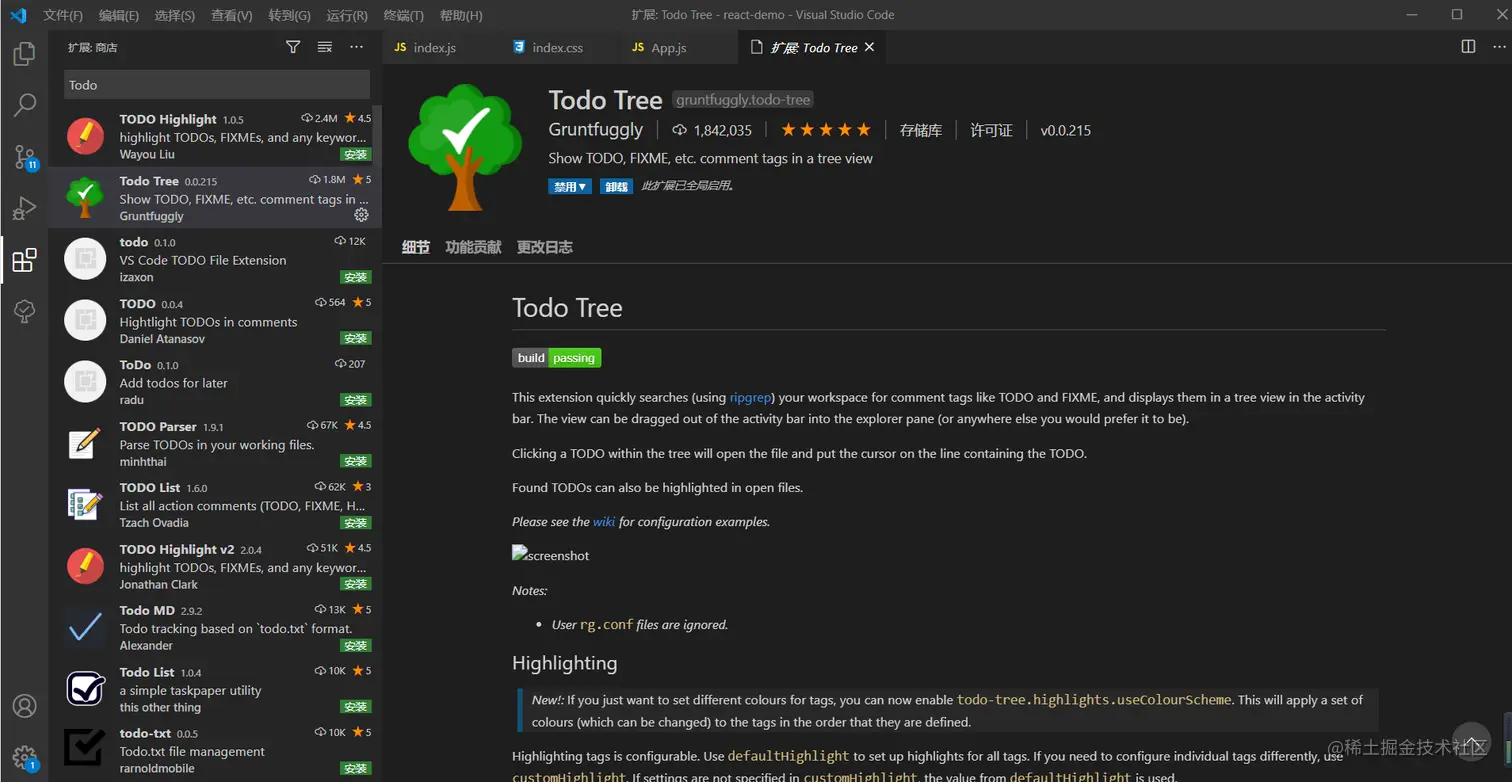Select the 细节 details tab

click(416, 247)
